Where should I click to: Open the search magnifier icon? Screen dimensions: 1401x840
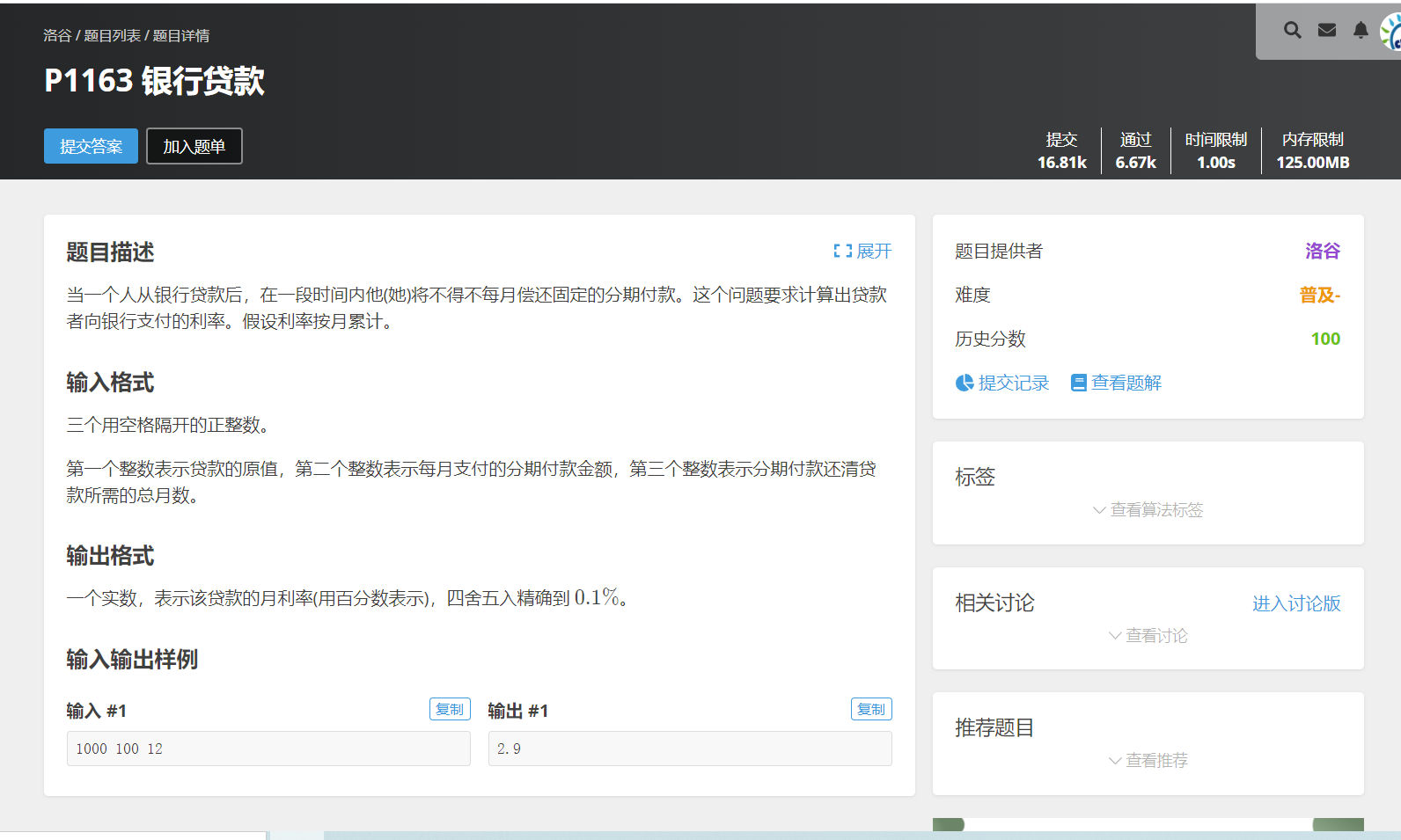coord(1292,31)
